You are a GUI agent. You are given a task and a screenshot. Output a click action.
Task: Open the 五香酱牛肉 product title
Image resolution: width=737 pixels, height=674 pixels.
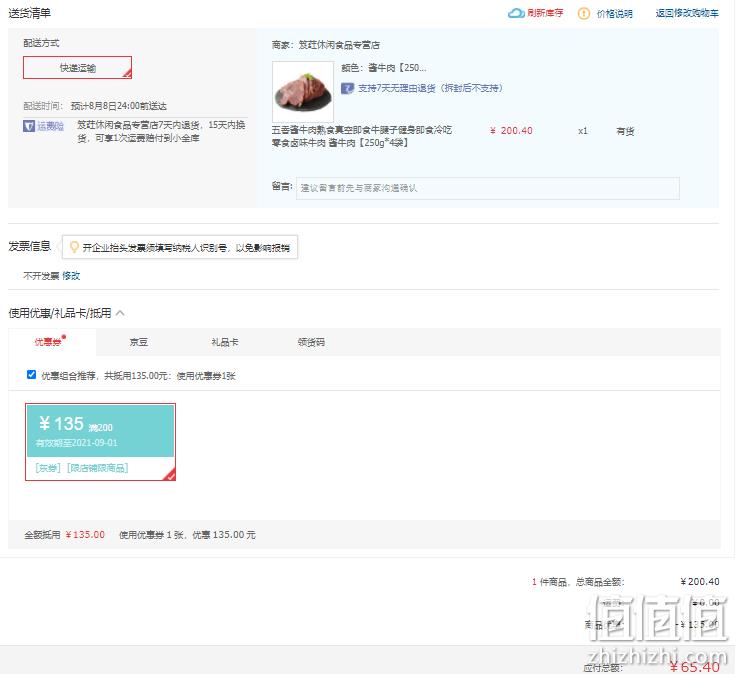pos(361,136)
